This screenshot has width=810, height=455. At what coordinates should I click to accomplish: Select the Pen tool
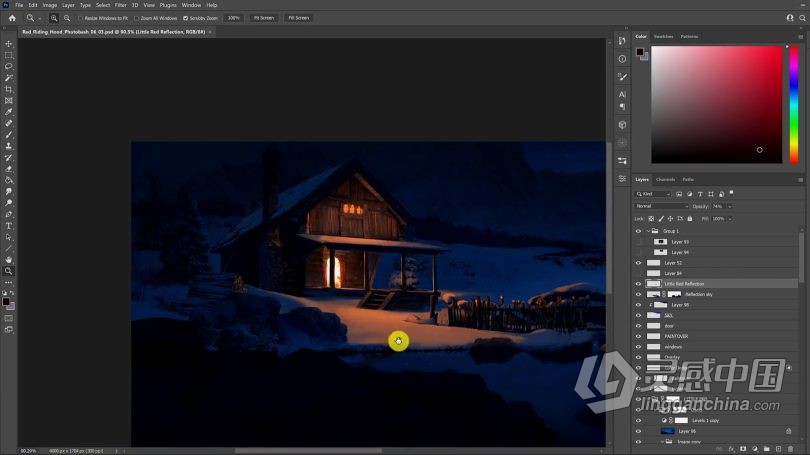(9, 214)
